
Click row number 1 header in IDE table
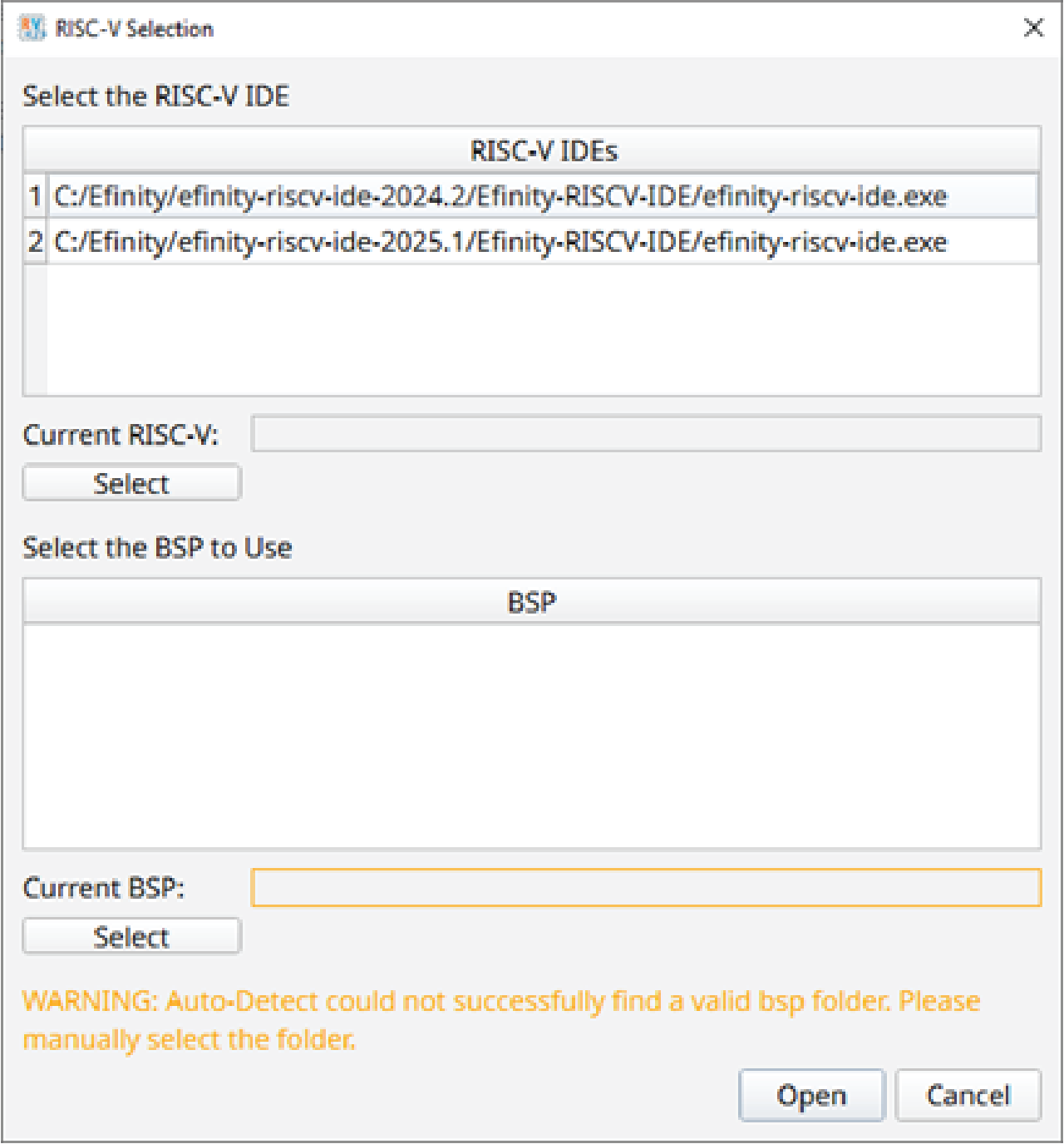35,196
